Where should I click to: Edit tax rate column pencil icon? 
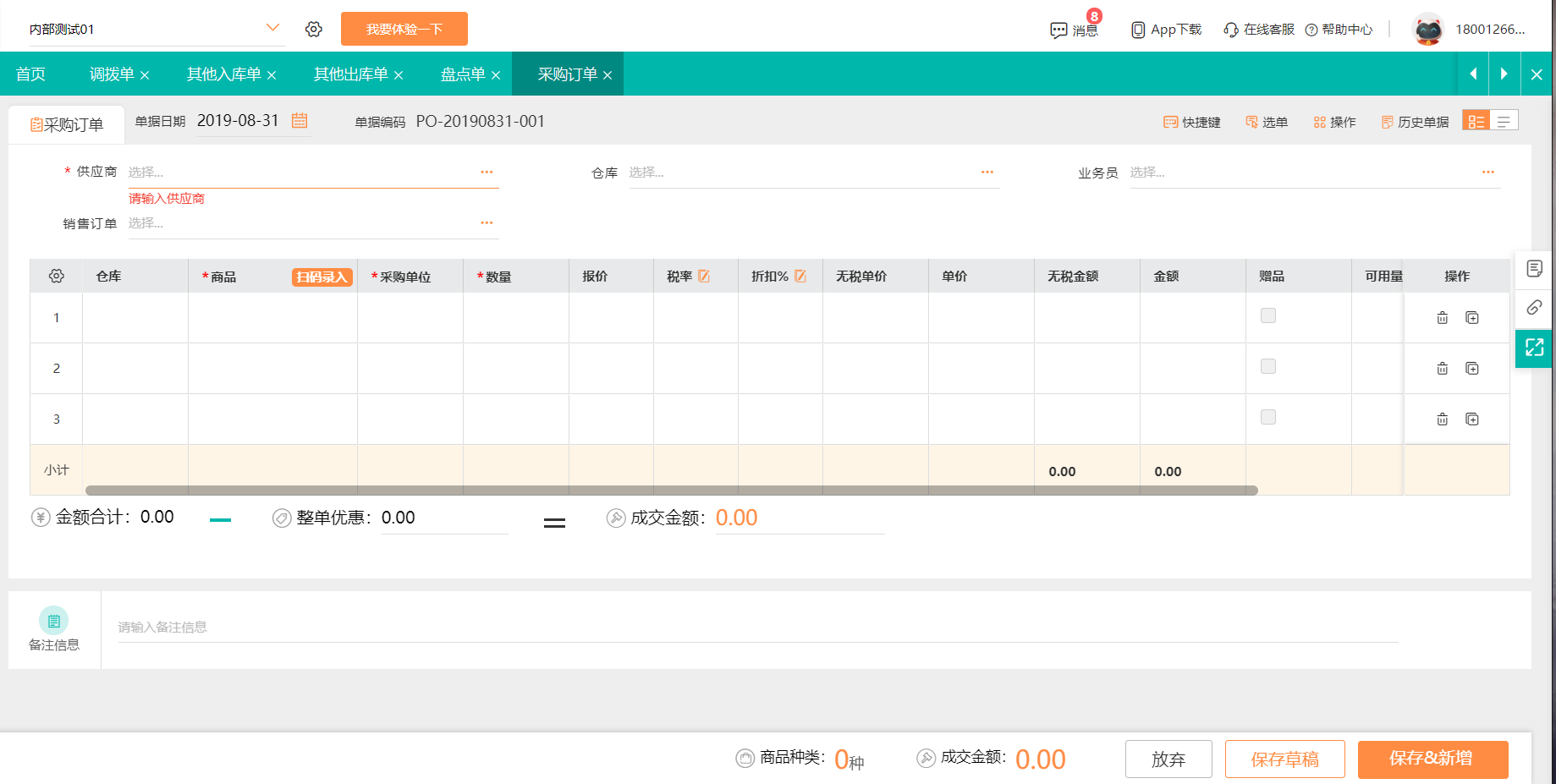pyautogui.click(x=704, y=277)
